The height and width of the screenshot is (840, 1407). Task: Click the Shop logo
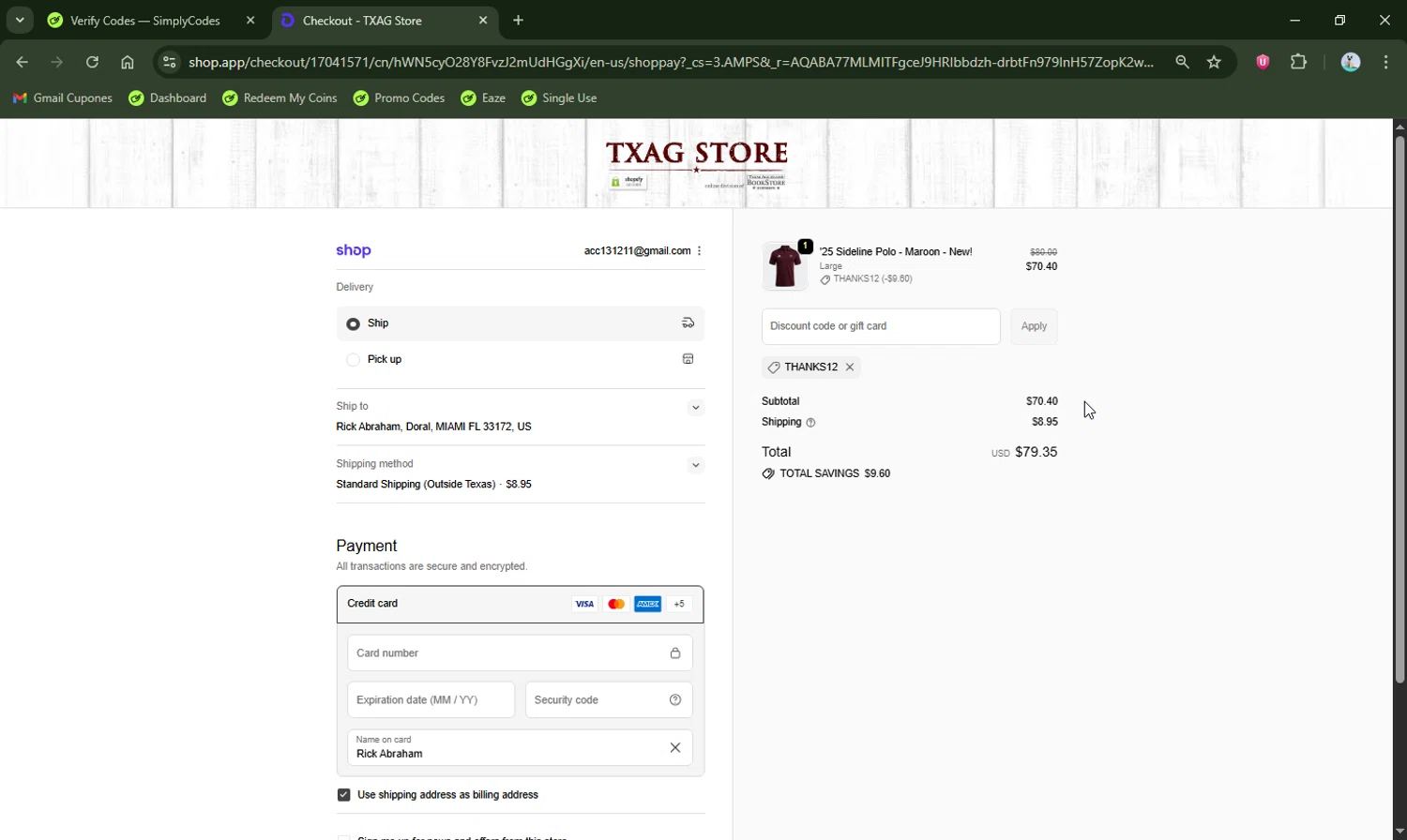[354, 250]
